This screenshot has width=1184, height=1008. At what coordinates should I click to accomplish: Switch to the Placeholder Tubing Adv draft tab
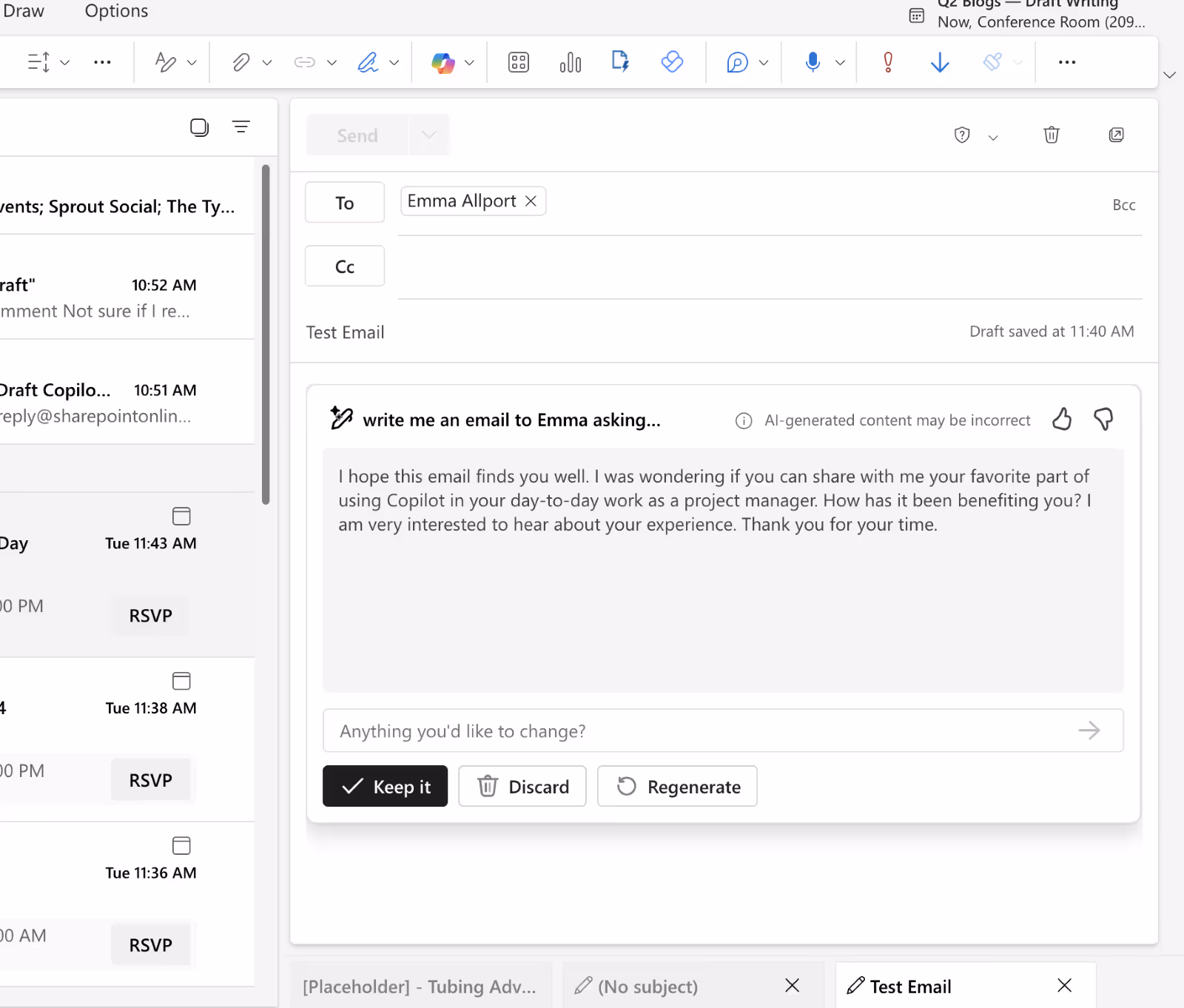pyautogui.click(x=420, y=986)
